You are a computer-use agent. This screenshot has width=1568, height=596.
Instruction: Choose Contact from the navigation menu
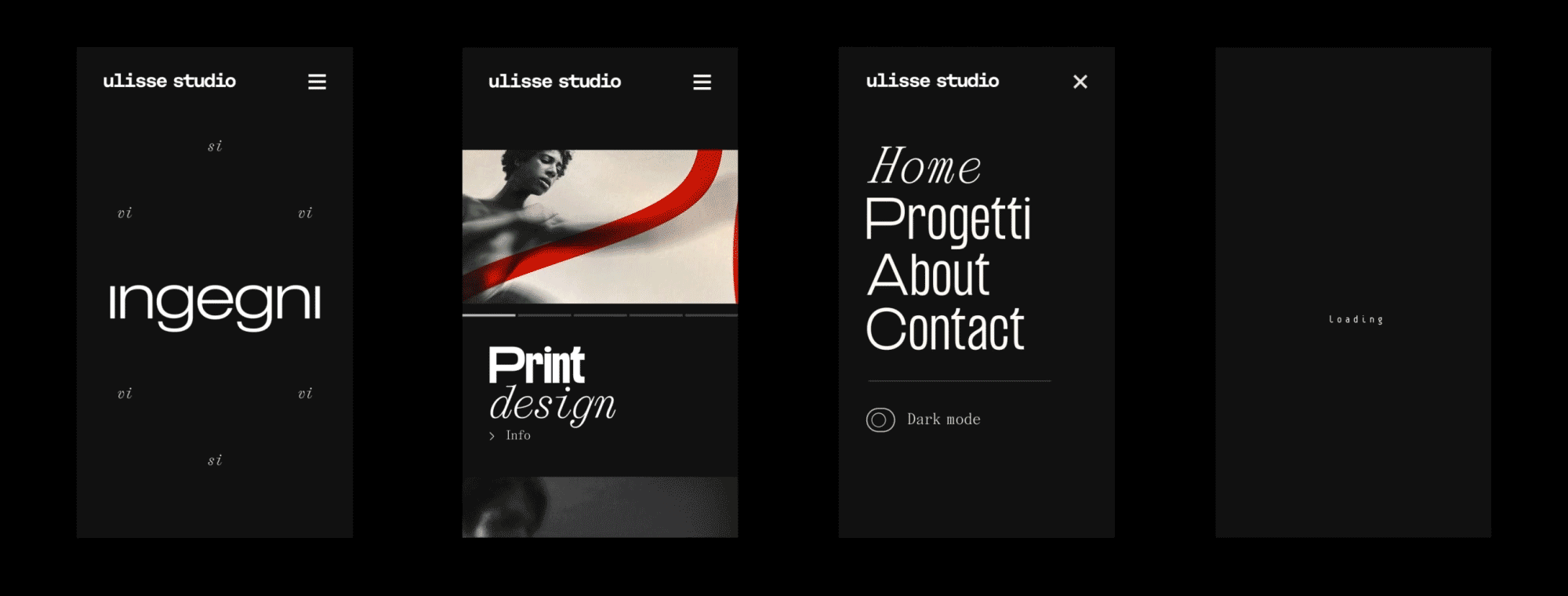[945, 329]
